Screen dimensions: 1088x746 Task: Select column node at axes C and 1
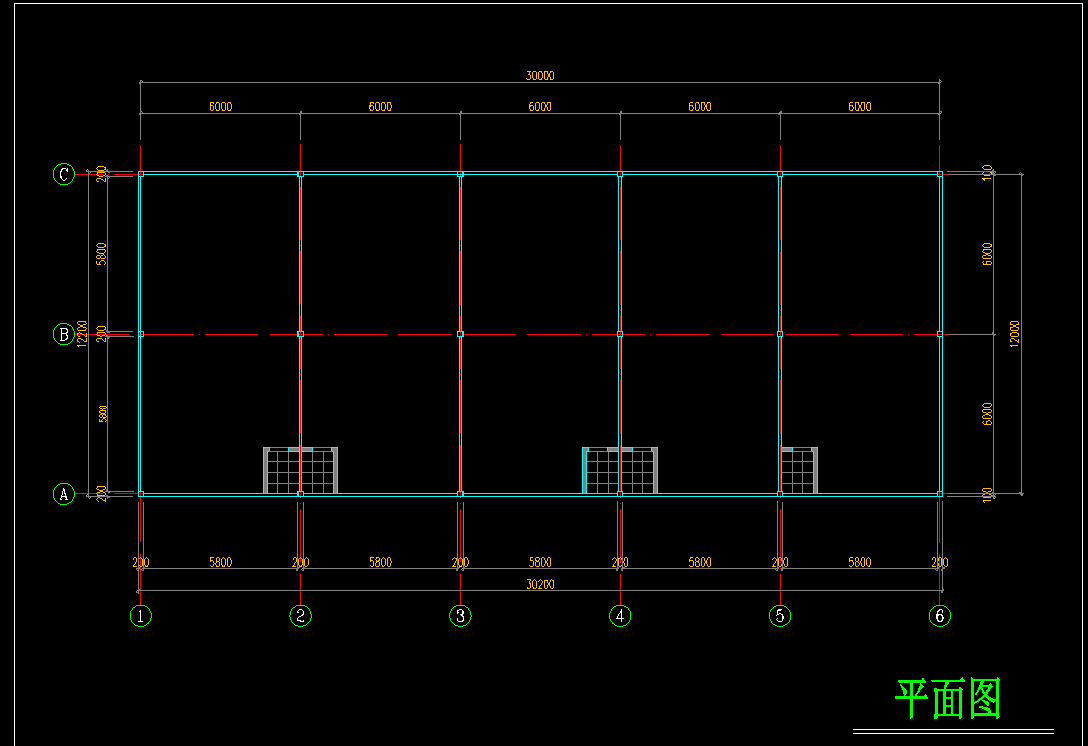coord(141,174)
